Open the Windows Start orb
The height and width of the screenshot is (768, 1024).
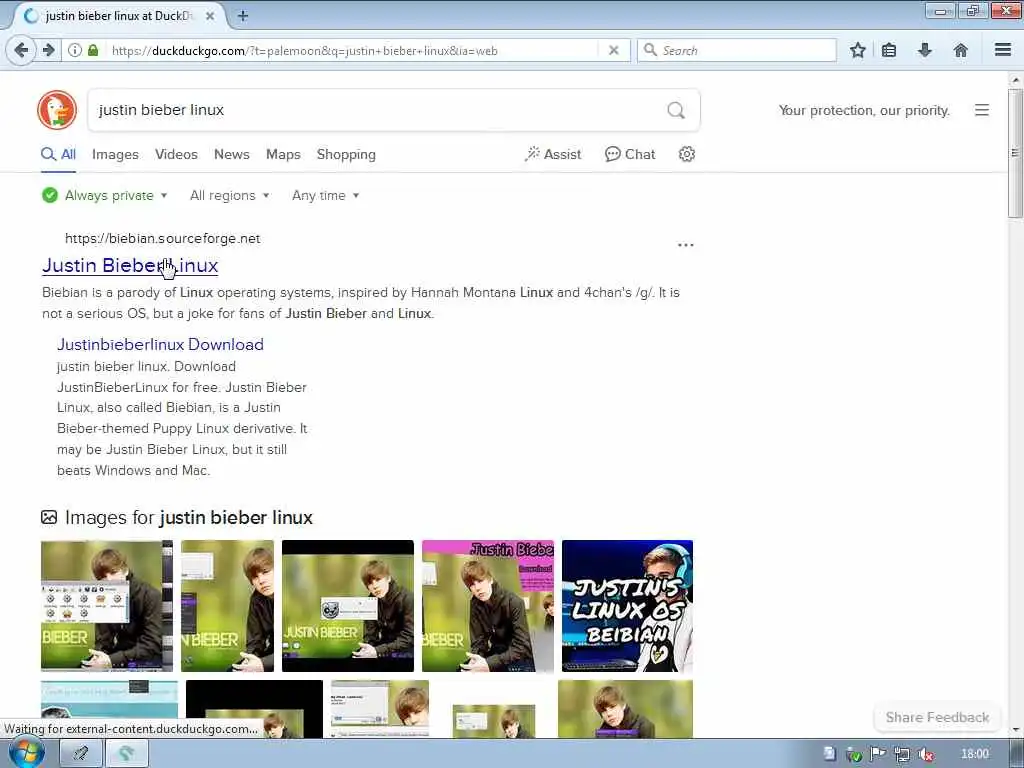(x=27, y=754)
